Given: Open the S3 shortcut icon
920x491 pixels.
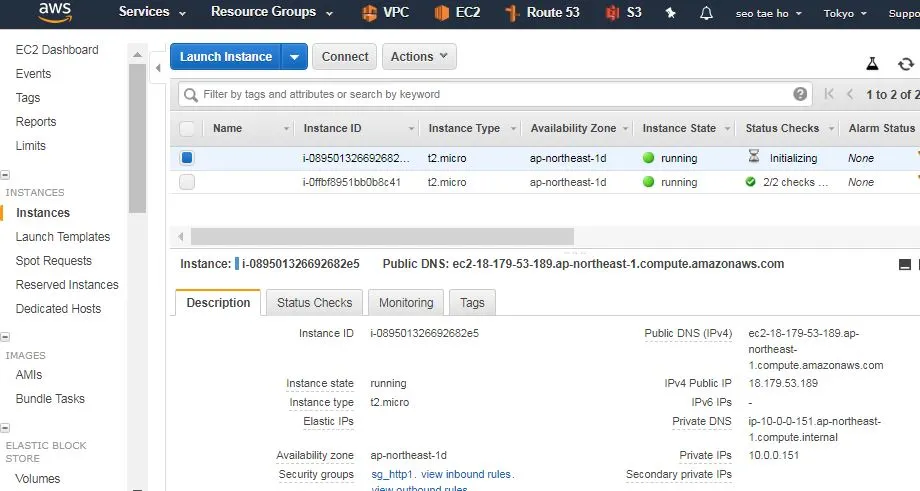Looking at the screenshot, I should tap(613, 12).
